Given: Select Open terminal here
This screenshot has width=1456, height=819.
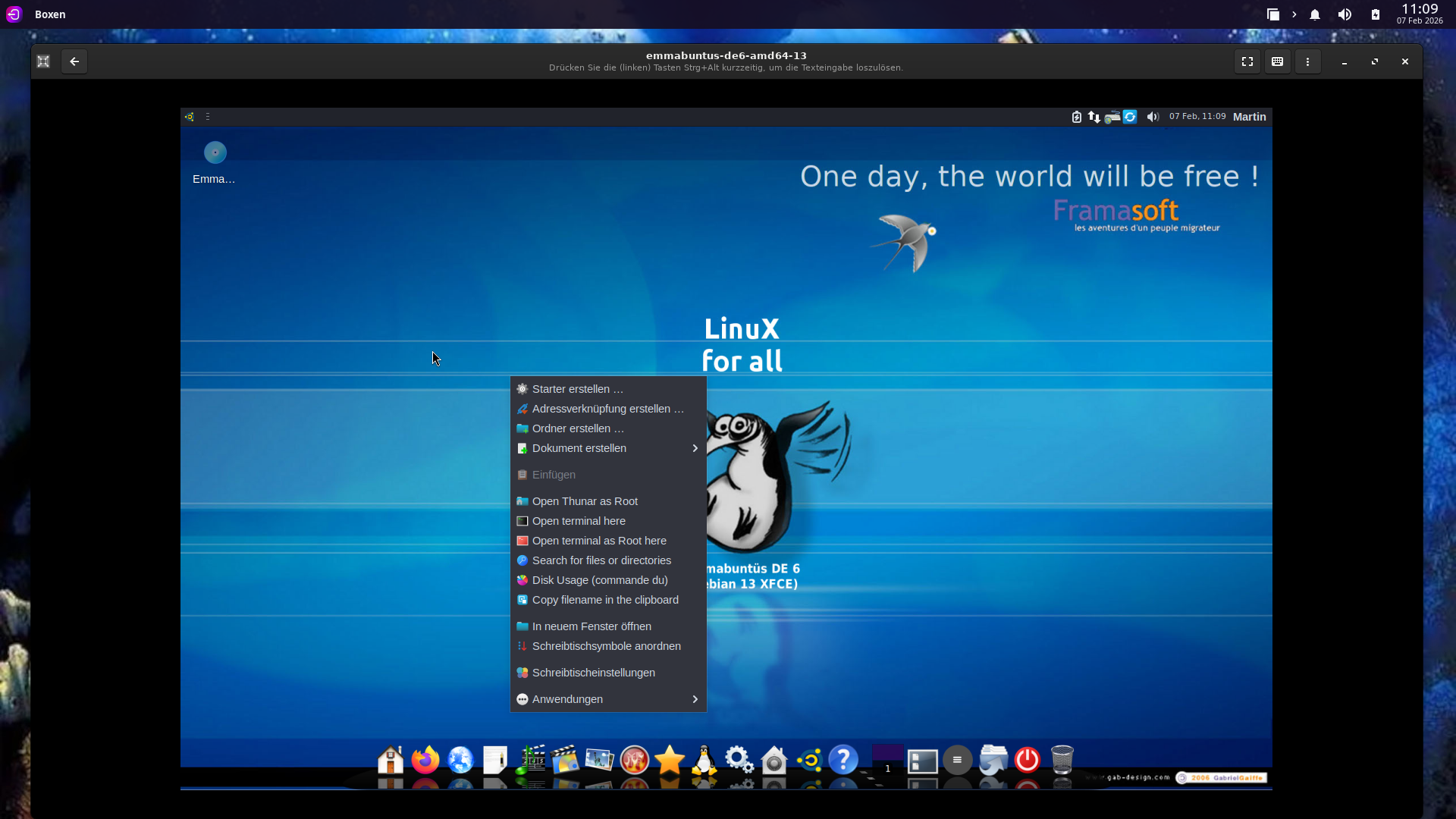Looking at the screenshot, I should pos(579,521).
